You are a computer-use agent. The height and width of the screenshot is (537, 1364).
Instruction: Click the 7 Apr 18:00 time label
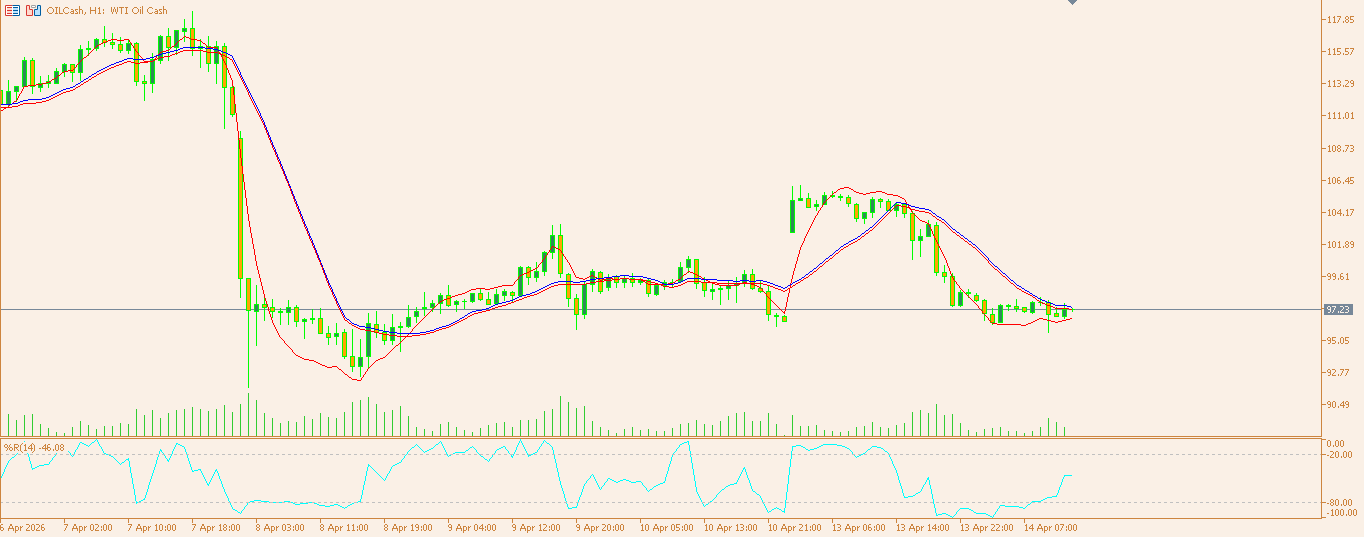(215, 527)
